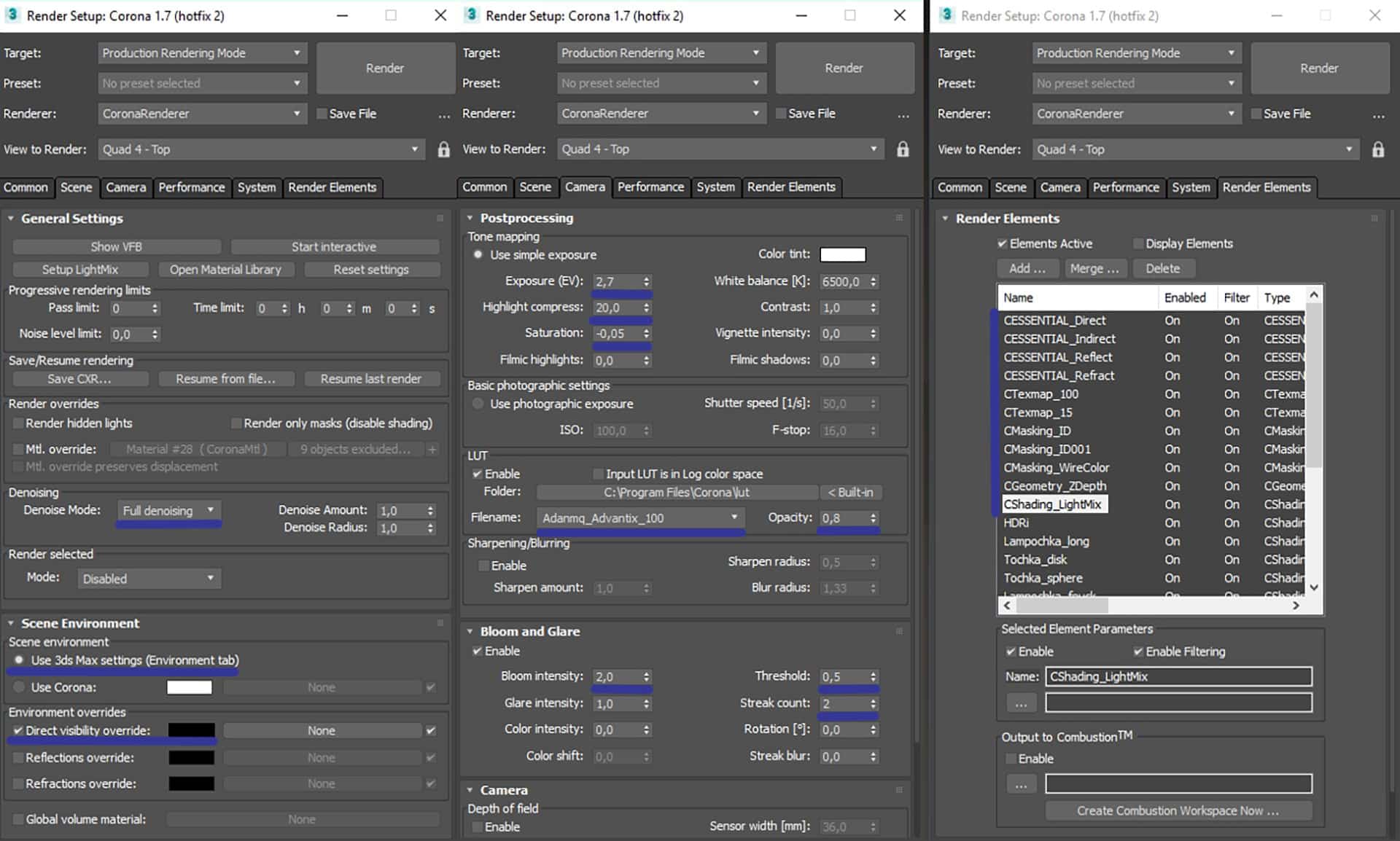Click scroll-up arrow of the render elements list
This screenshot has width=1400, height=841.
(1314, 295)
